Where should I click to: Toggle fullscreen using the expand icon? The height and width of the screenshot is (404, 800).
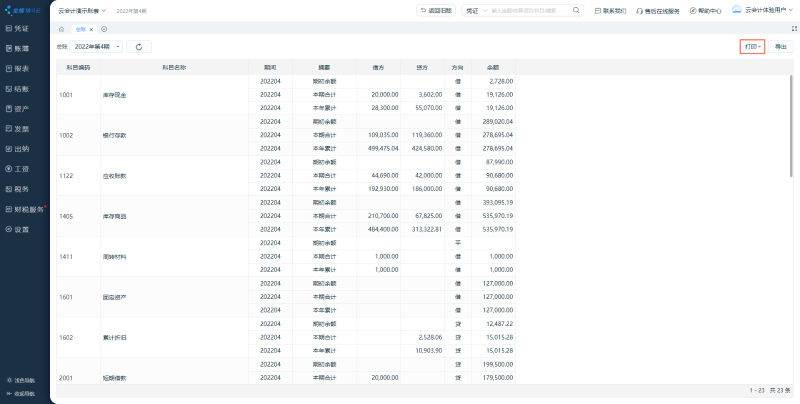(x=794, y=29)
